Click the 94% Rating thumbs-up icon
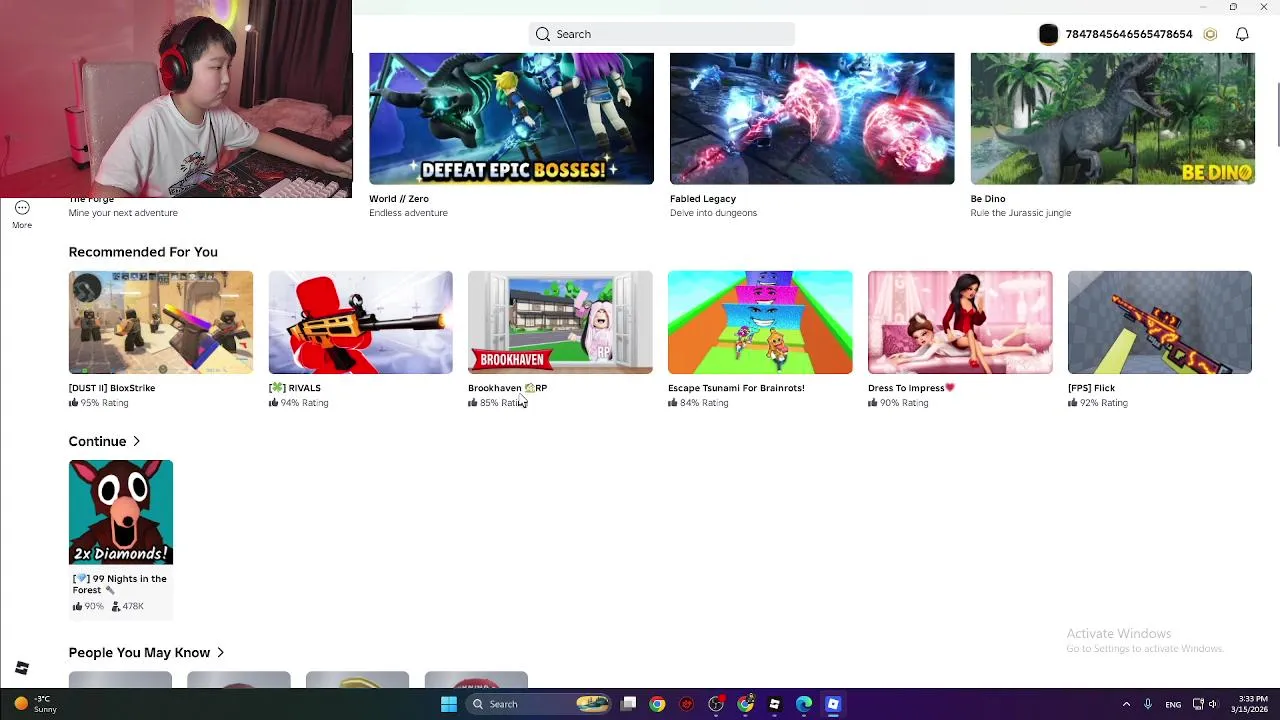Screen dimensions: 1280x720 coord(273,403)
